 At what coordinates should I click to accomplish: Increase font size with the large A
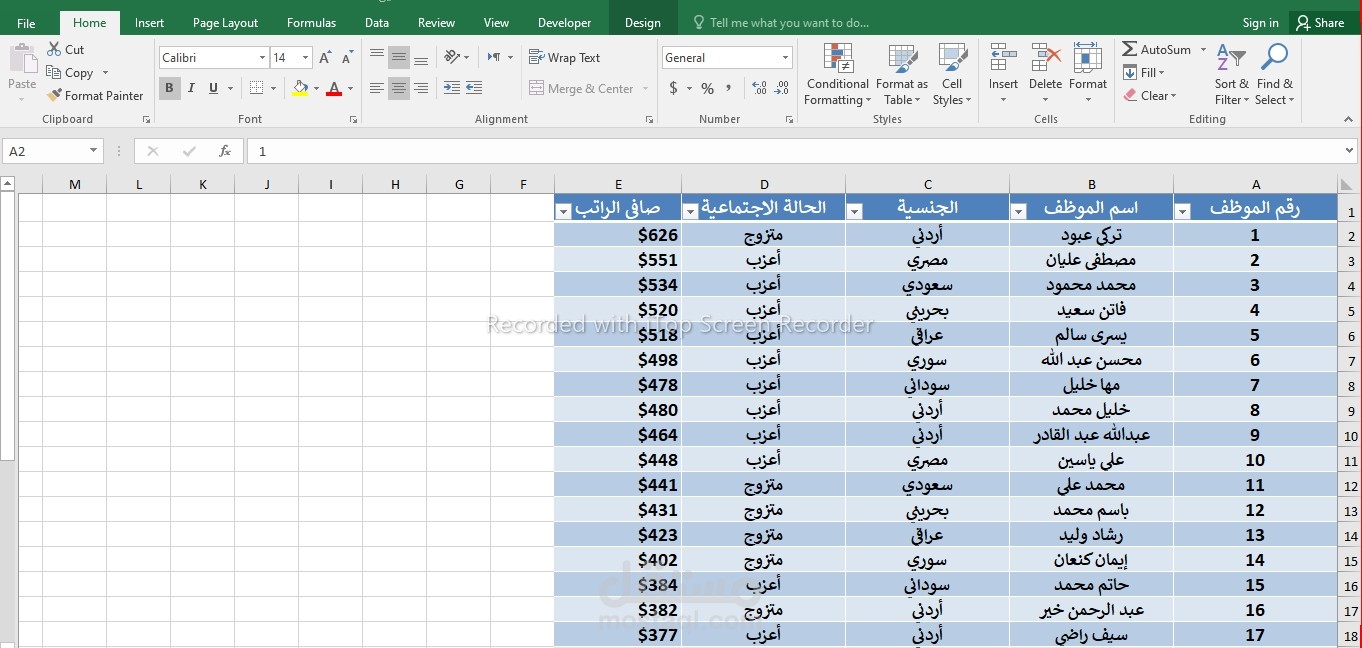point(325,58)
